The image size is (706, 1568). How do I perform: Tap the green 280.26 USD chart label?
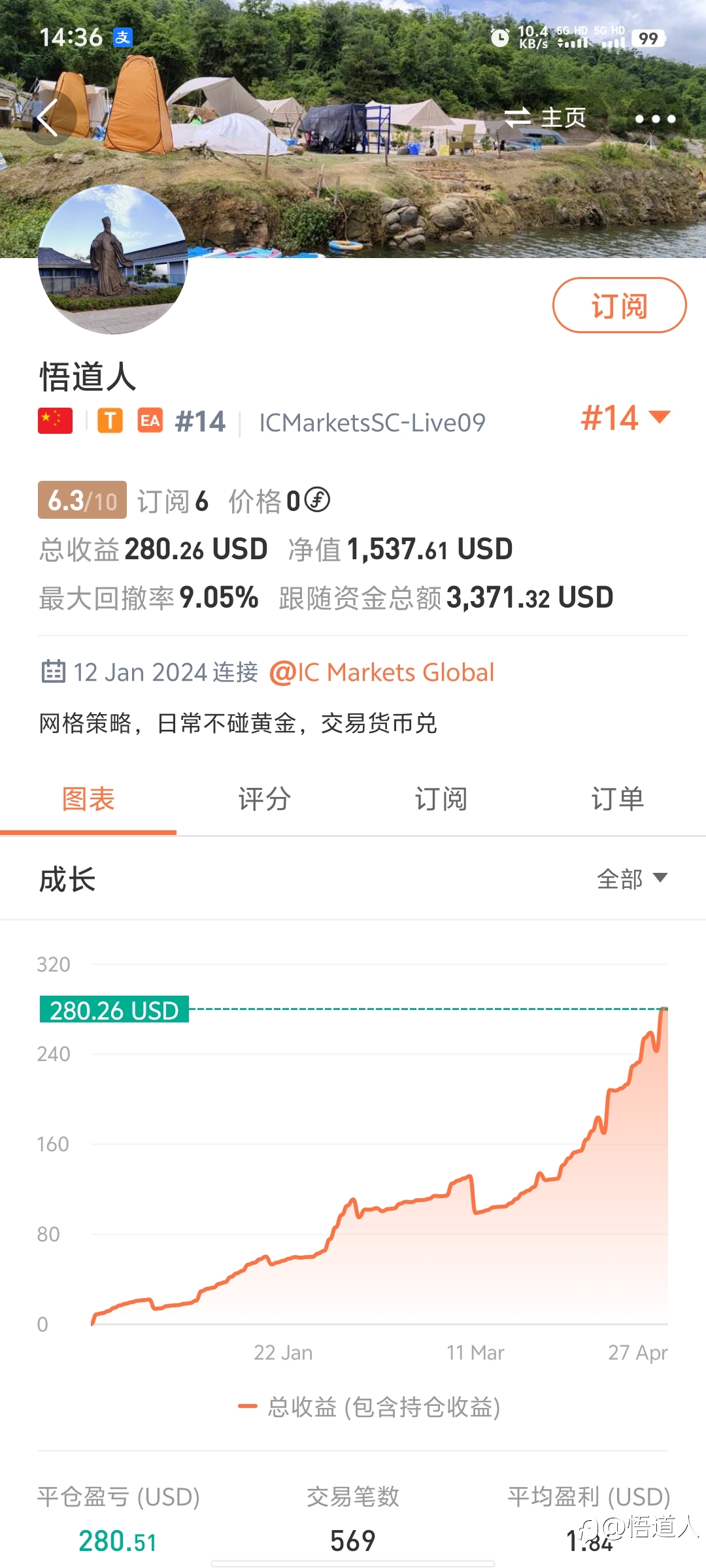pos(114,1010)
